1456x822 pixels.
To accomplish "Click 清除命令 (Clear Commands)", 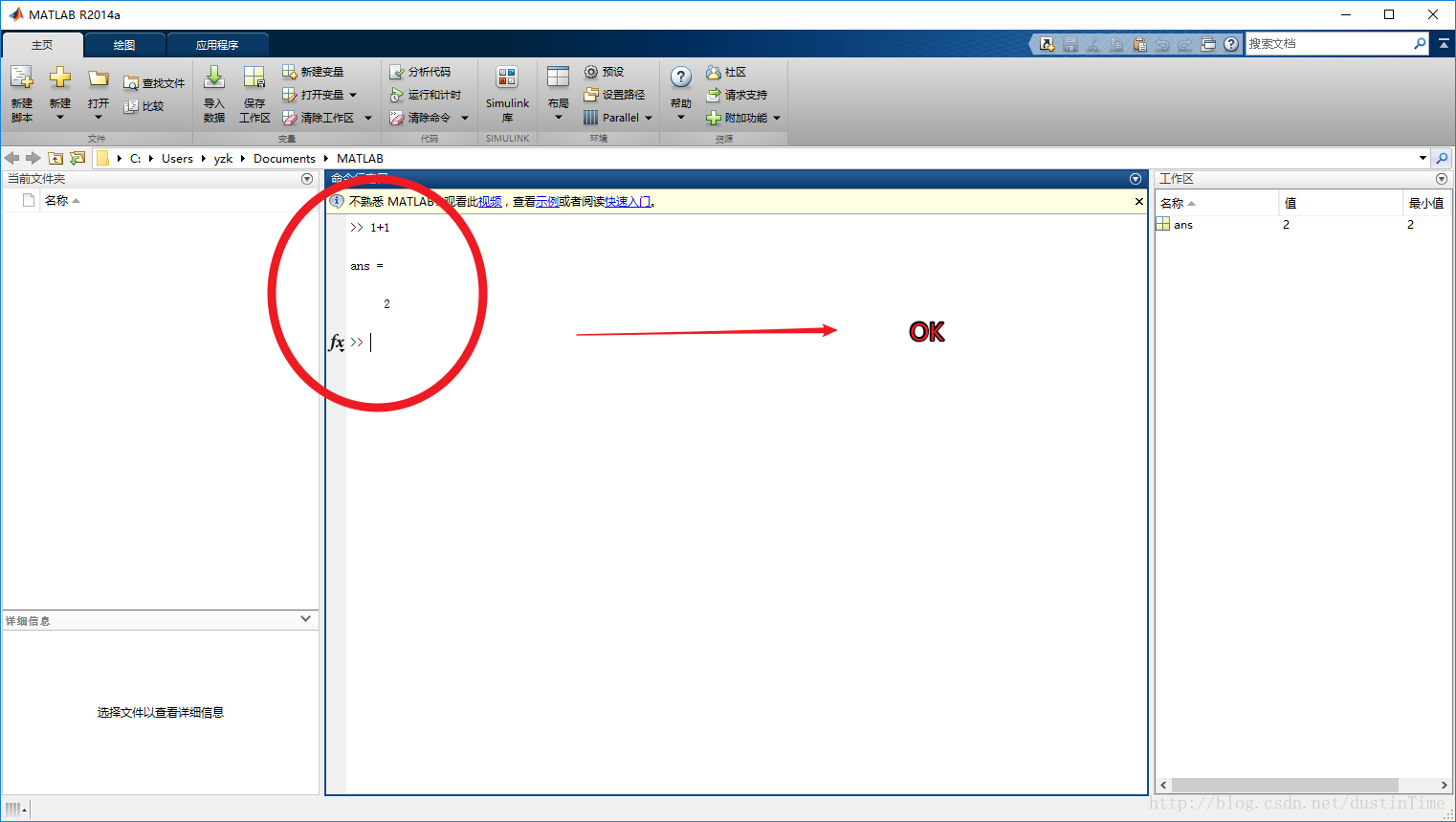I will [420, 118].
